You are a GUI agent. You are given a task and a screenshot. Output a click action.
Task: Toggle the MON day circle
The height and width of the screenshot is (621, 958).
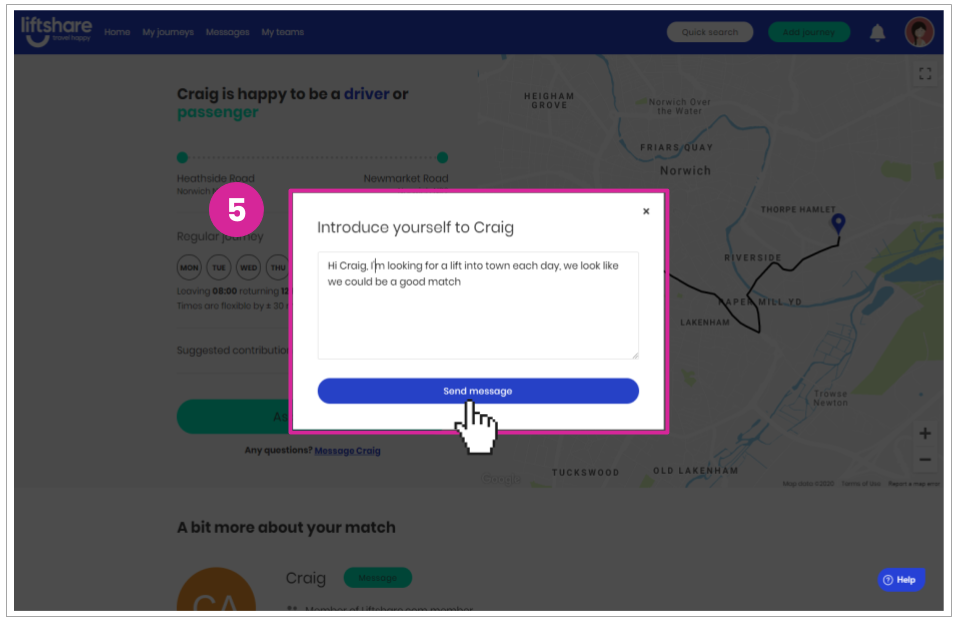click(189, 267)
